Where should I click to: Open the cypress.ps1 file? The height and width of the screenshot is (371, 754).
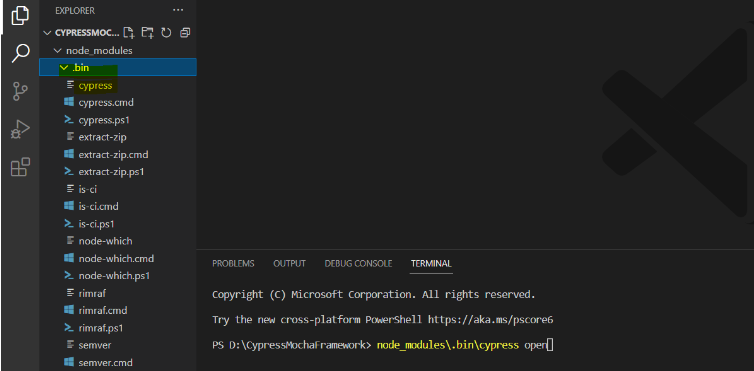pyautogui.click(x=118, y=120)
